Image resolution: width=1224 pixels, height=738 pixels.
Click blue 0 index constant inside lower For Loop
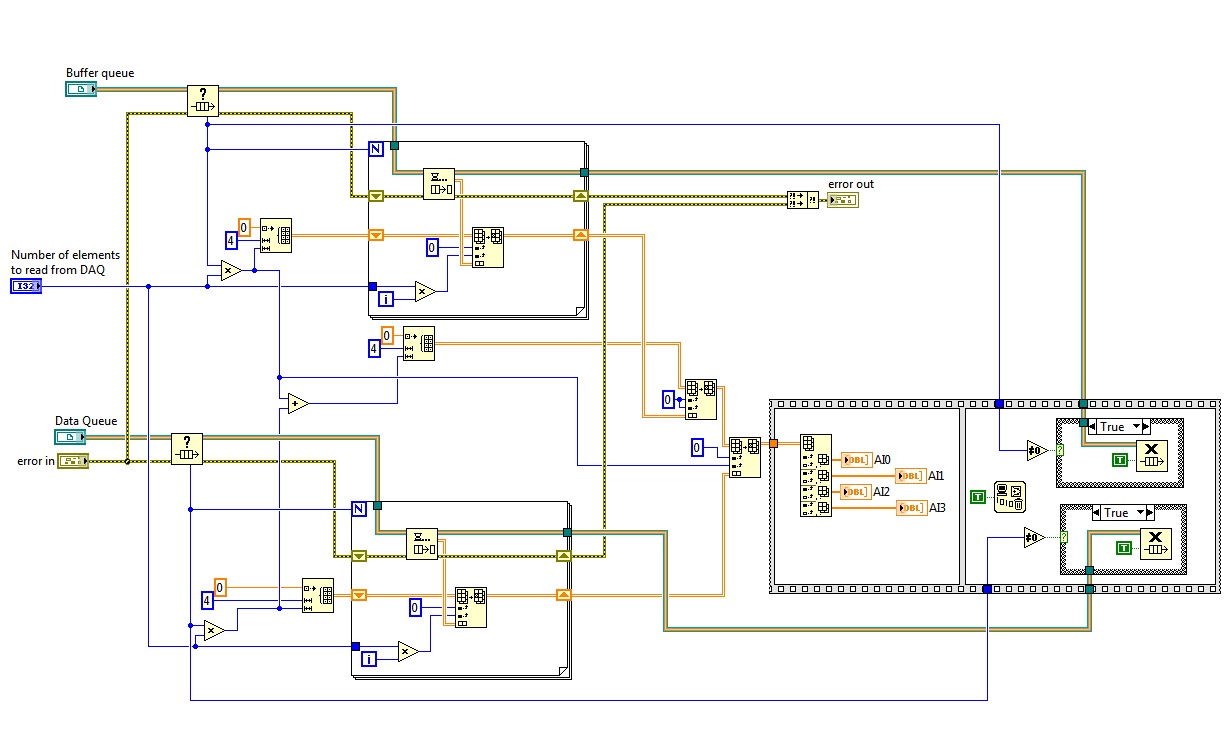click(415, 607)
